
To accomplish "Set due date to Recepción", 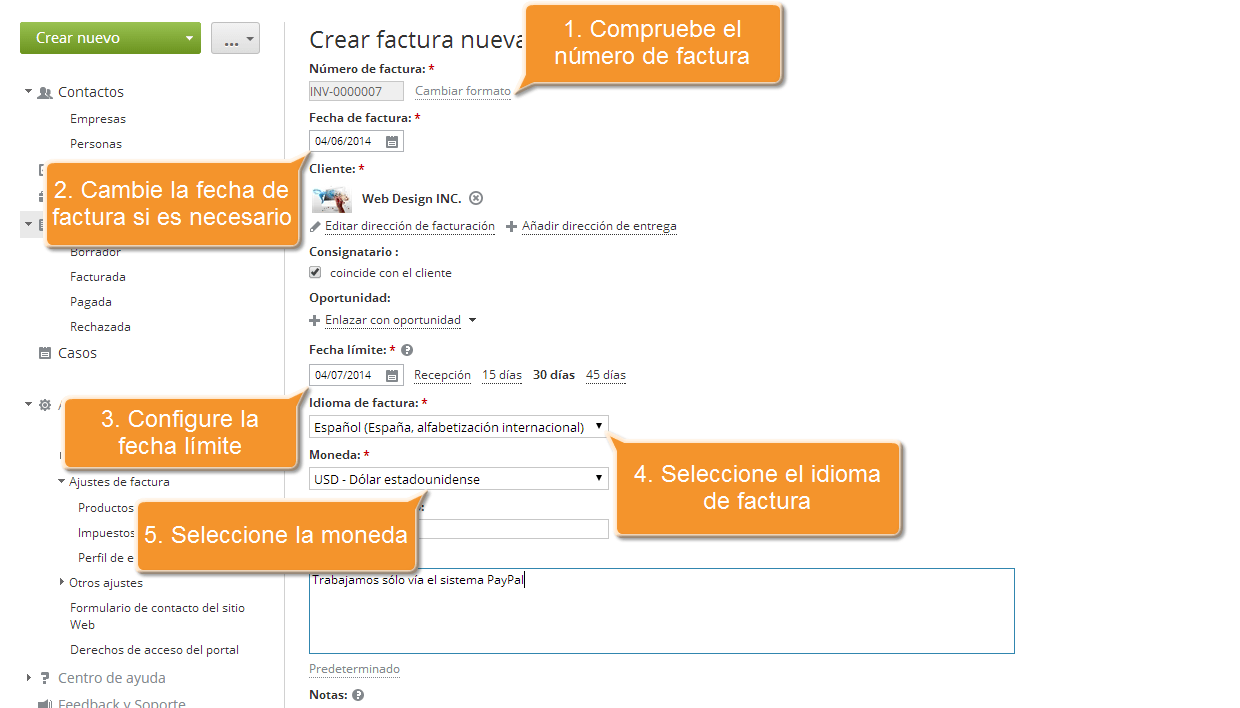I will click(442, 375).
